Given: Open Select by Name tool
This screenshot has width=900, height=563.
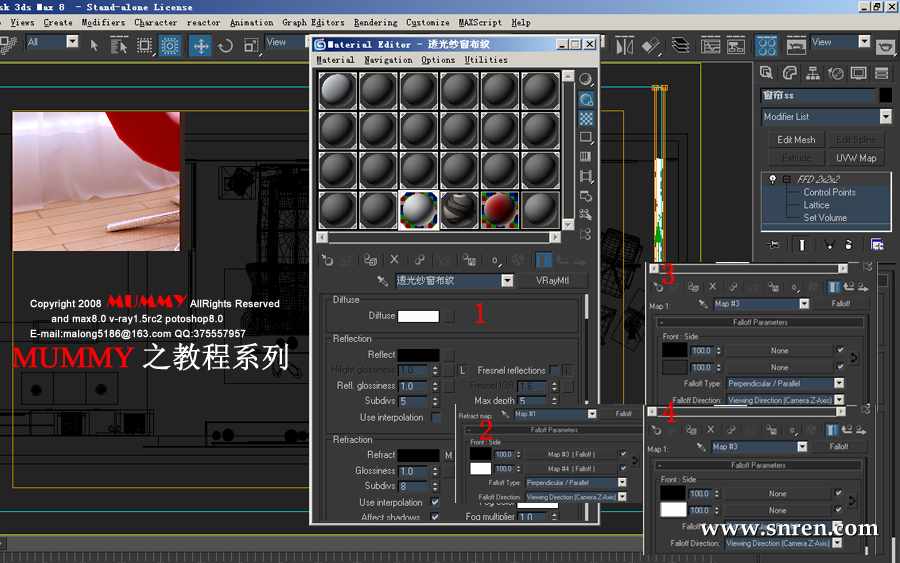Looking at the screenshot, I should tap(119, 45).
